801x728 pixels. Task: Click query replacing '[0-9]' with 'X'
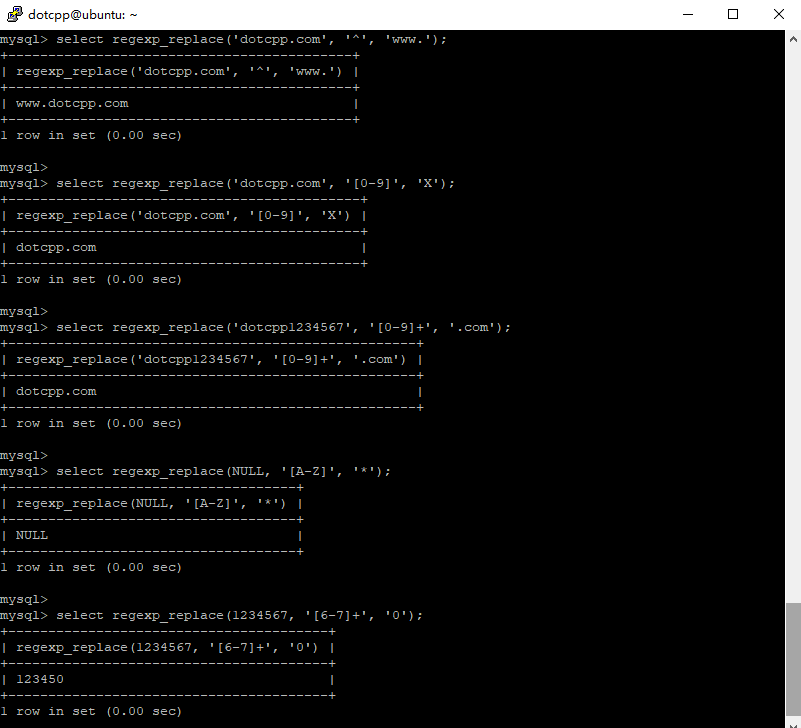(x=255, y=184)
